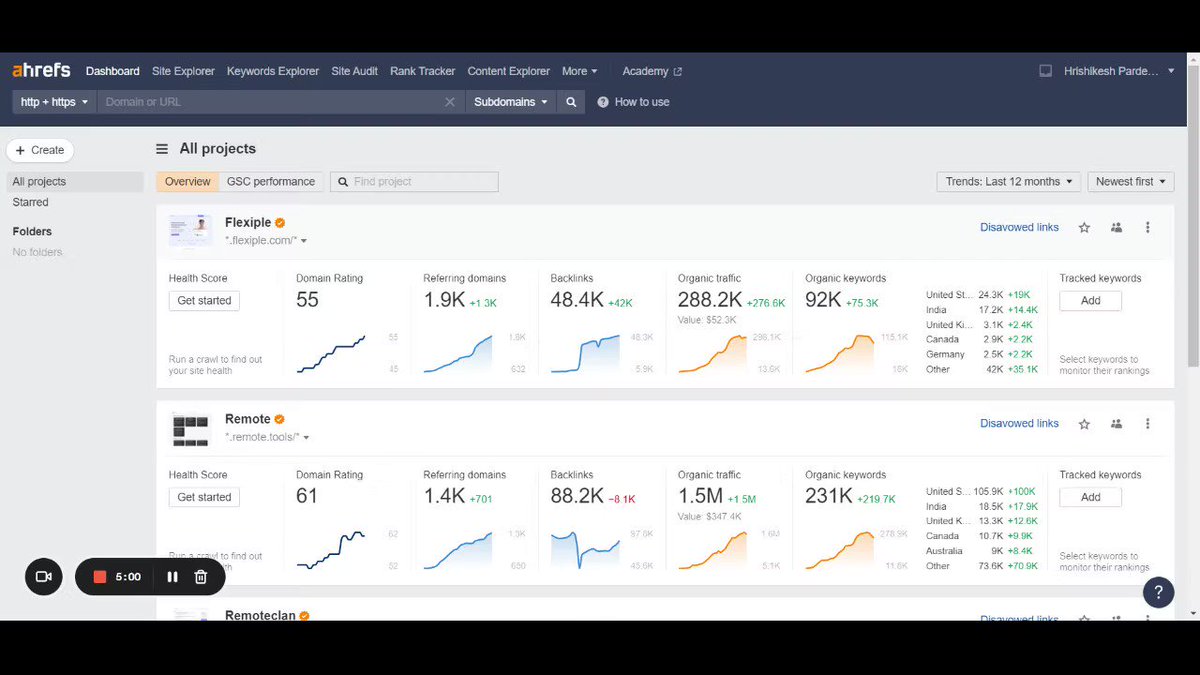Viewport: 1200px width, 675px height.
Task: Open the help question mark bubble
Action: pos(1158,591)
